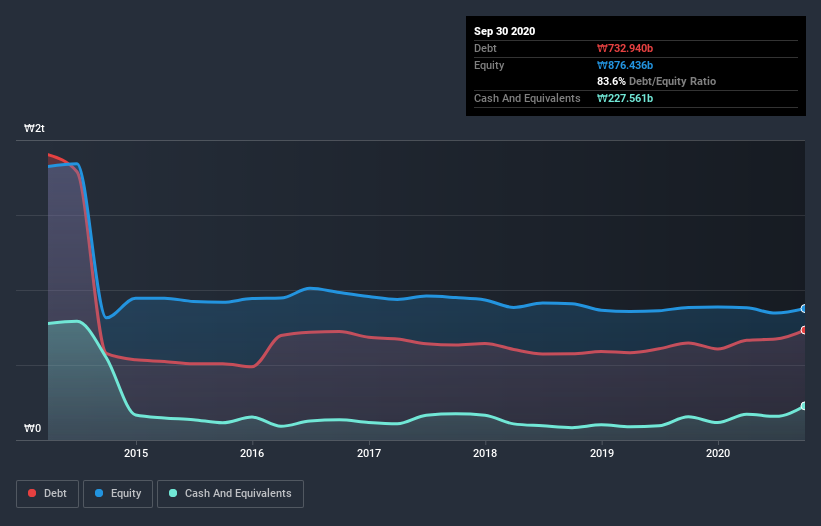Click the 2016 x-axis label
The image size is (821, 526).
pyautogui.click(x=252, y=453)
